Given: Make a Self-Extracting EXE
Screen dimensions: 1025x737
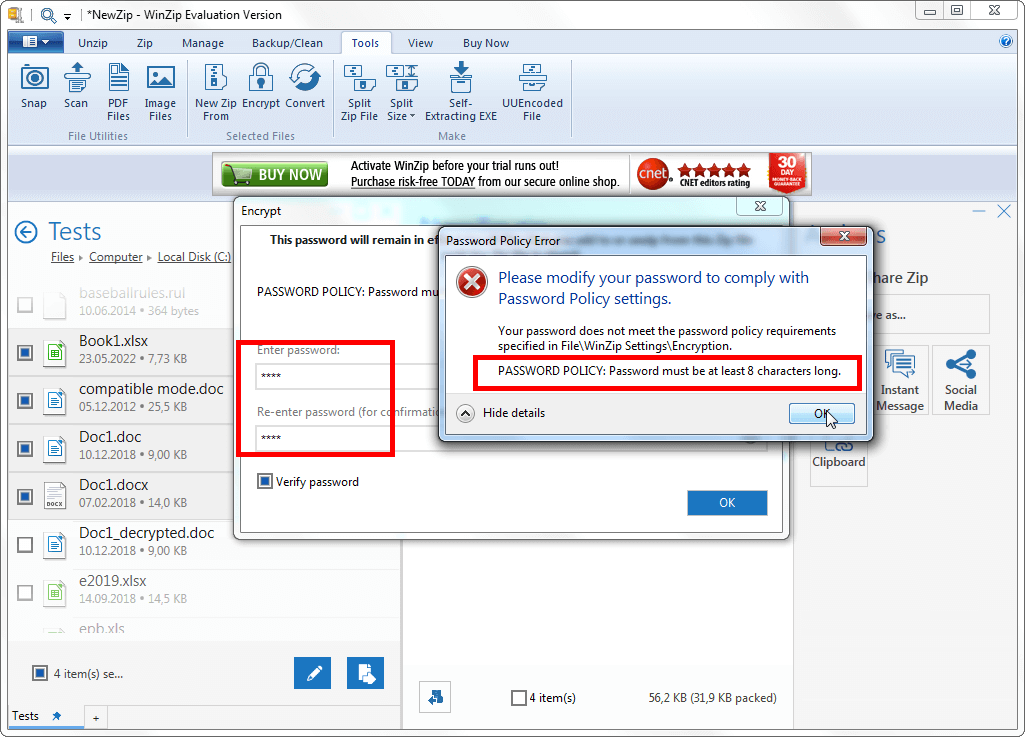Looking at the screenshot, I should [x=461, y=92].
